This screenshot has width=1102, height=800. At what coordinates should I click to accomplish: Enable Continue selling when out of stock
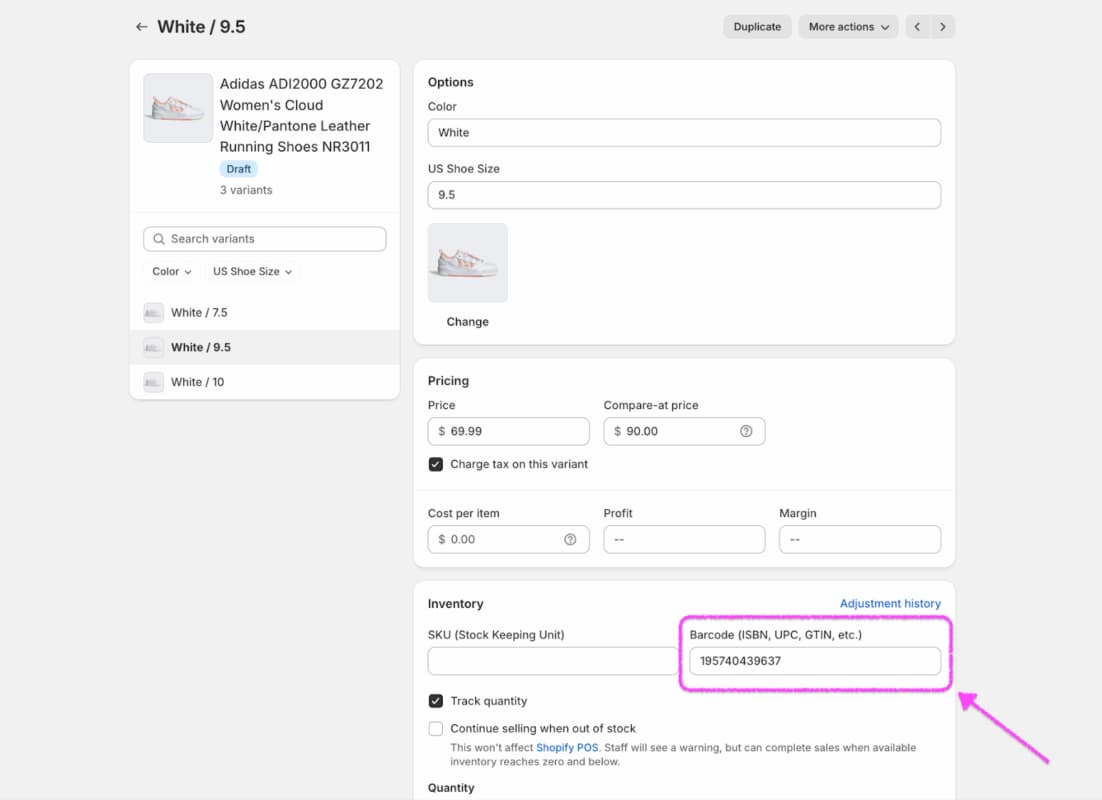[436, 728]
